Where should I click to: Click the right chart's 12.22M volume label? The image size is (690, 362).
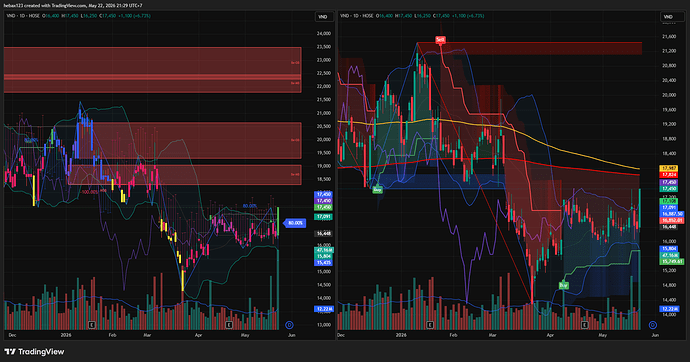(669, 309)
